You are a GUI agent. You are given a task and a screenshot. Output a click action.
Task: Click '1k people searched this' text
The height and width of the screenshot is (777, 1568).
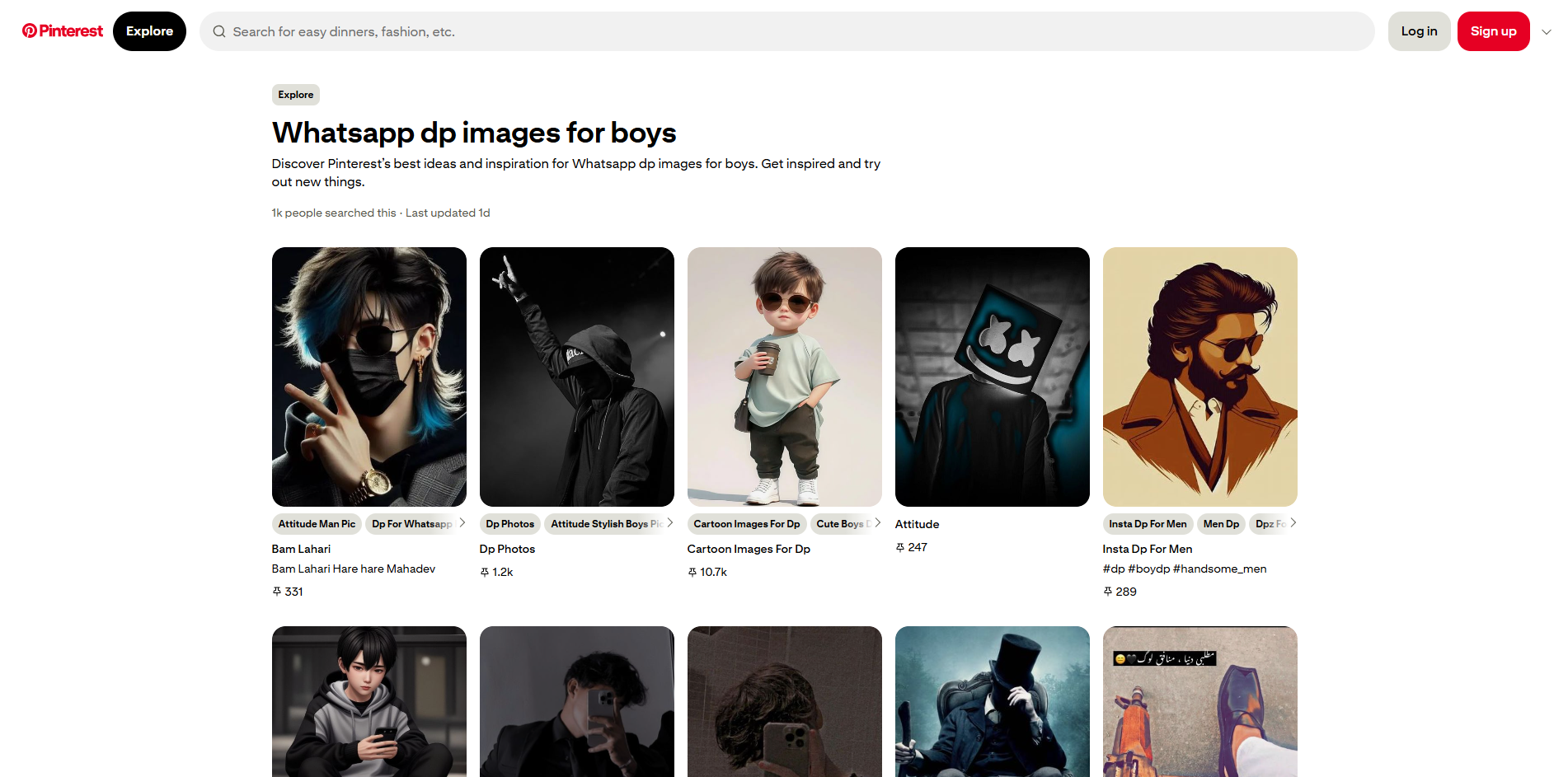point(334,213)
